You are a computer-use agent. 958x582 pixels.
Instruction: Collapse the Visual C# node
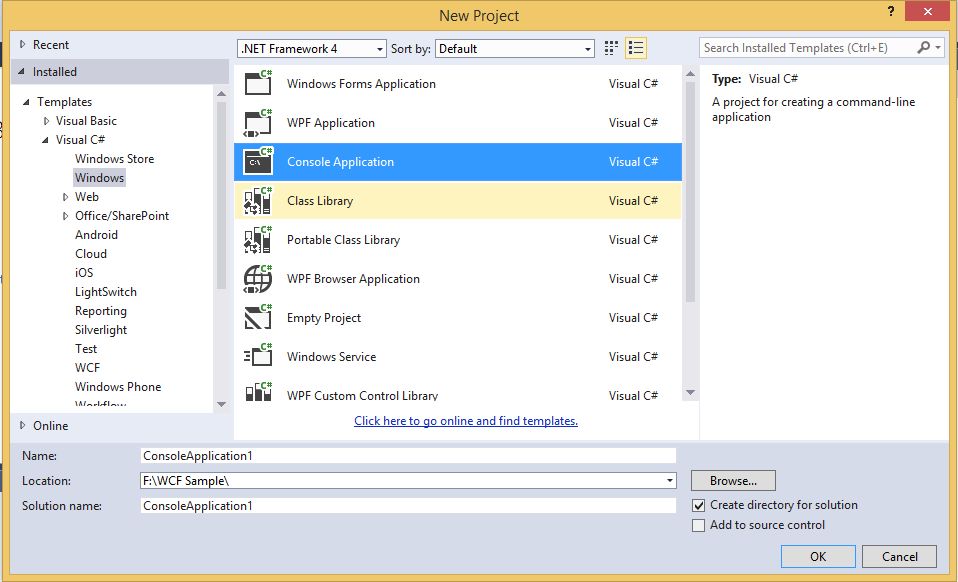(x=45, y=140)
